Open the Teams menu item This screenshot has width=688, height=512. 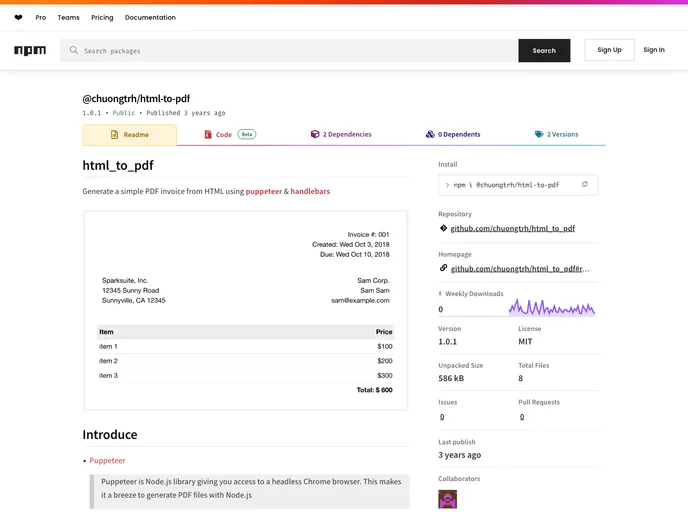68,18
